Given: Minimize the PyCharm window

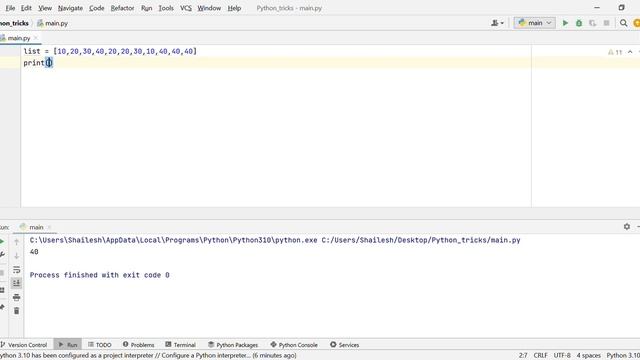Looking at the screenshot, I should click(597, 8).
